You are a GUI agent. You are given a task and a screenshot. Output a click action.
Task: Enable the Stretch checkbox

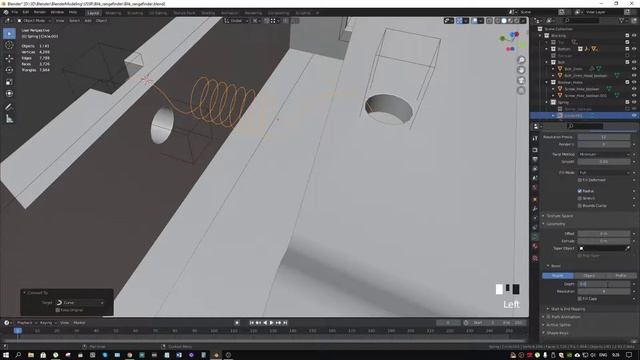pos(580,198)
